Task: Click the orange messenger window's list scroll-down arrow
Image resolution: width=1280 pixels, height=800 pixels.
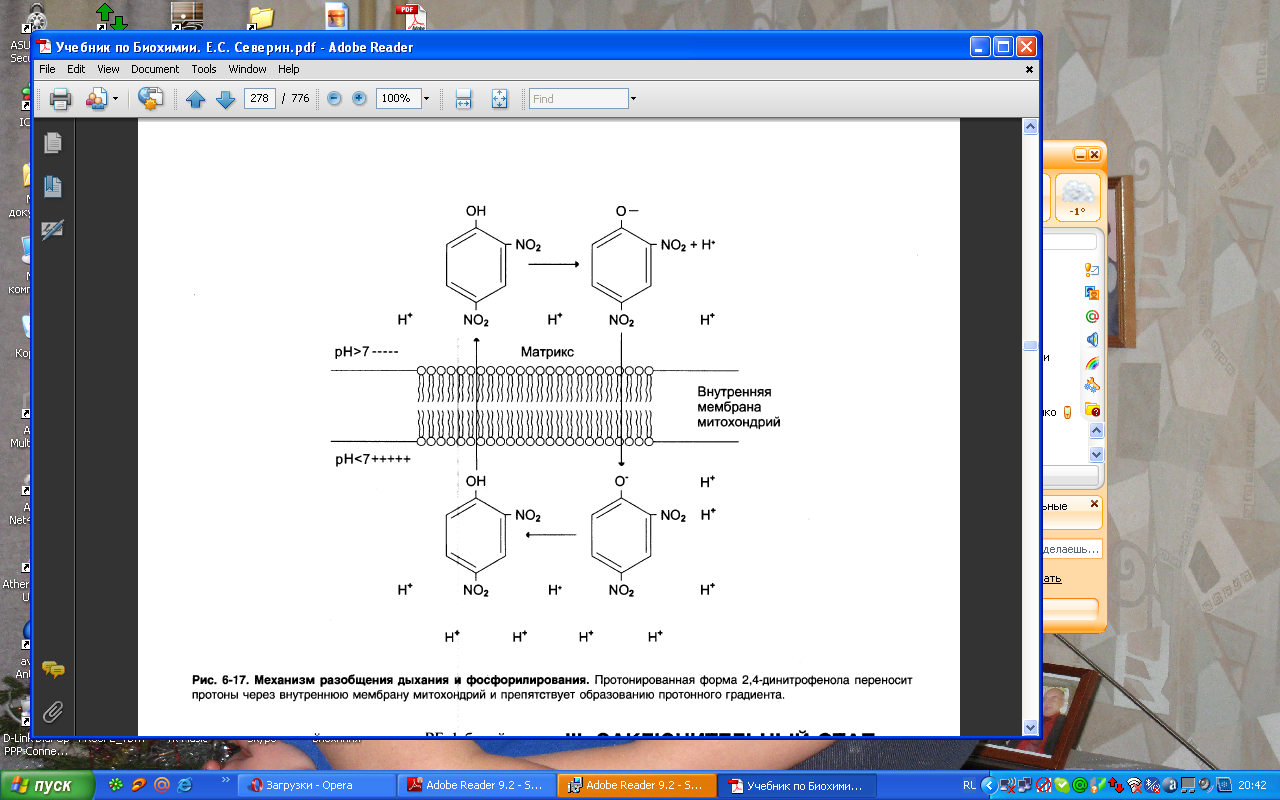Action: (1096, 453)
